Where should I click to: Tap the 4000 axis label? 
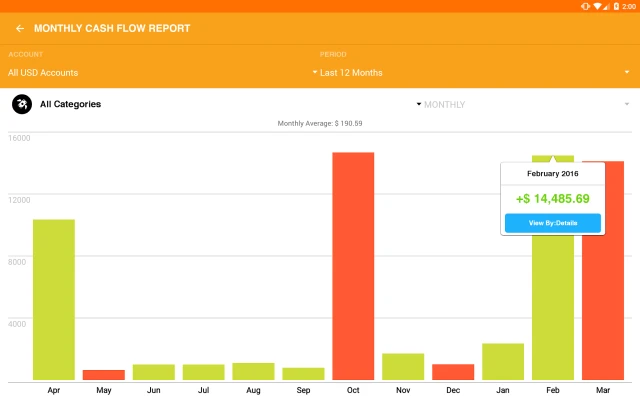click(x=17, y=324)
